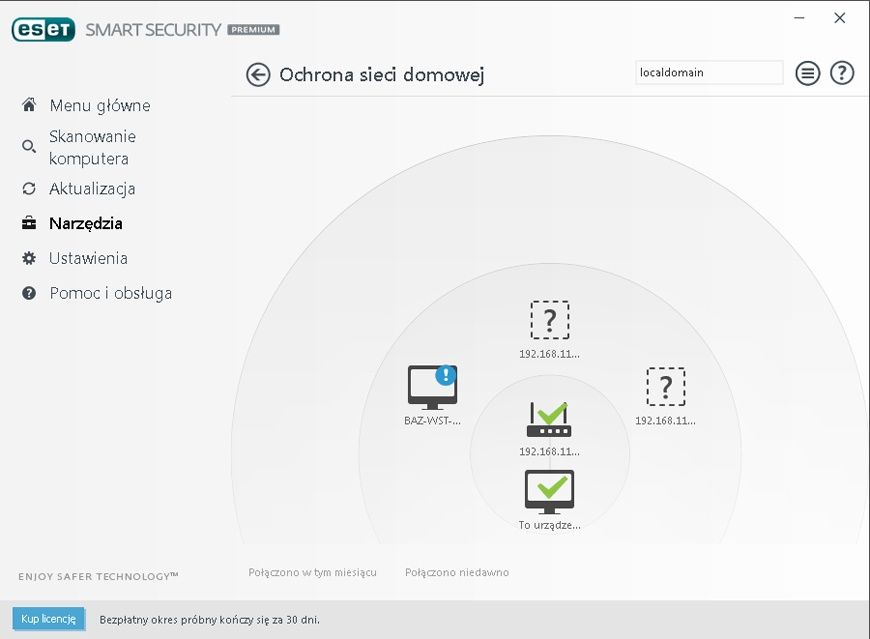Click the router's 192.168.11... label
Image resolution: width=870 pixels, height=639 pixels.
coord(549,452)
